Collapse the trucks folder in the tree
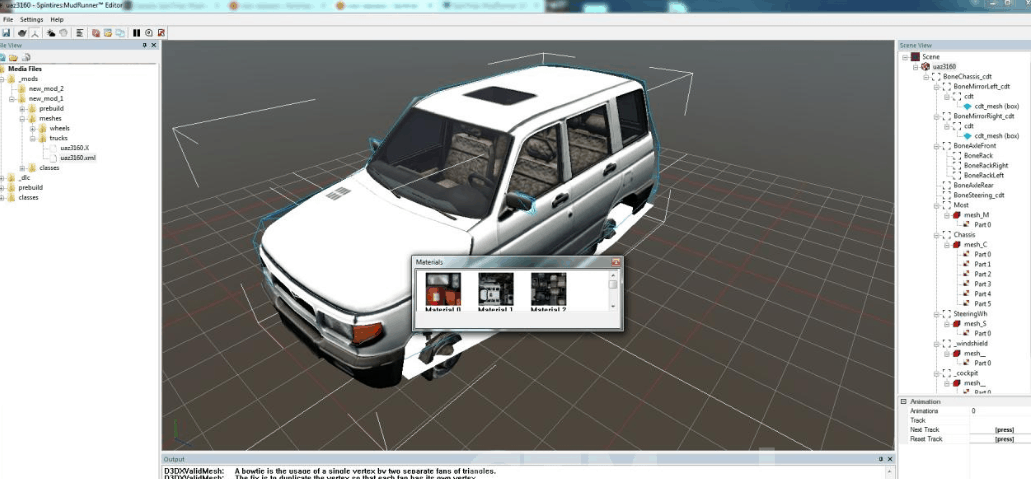This screenshot has height=479, width=1031. 33,138
